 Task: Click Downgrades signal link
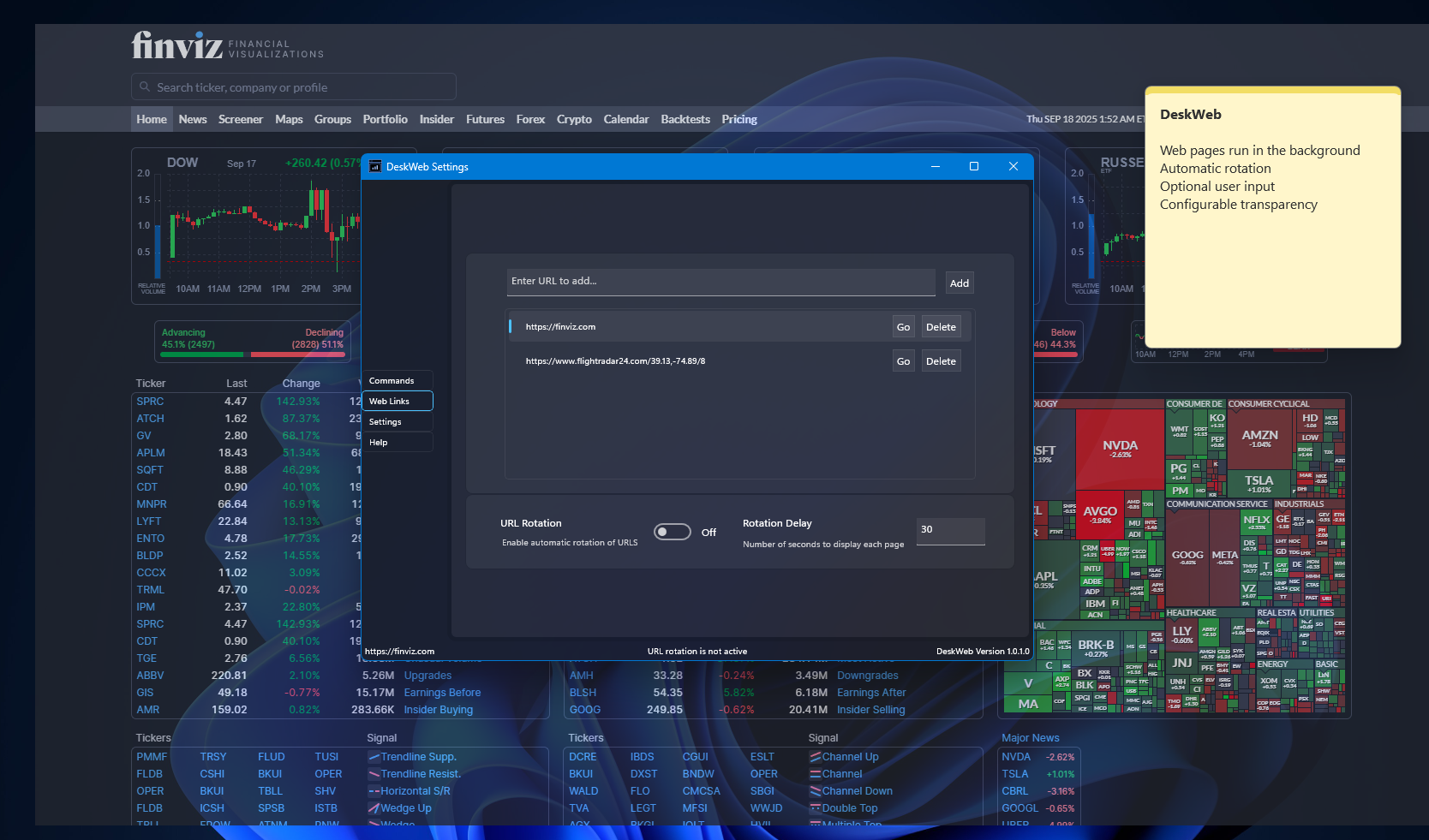868,676
